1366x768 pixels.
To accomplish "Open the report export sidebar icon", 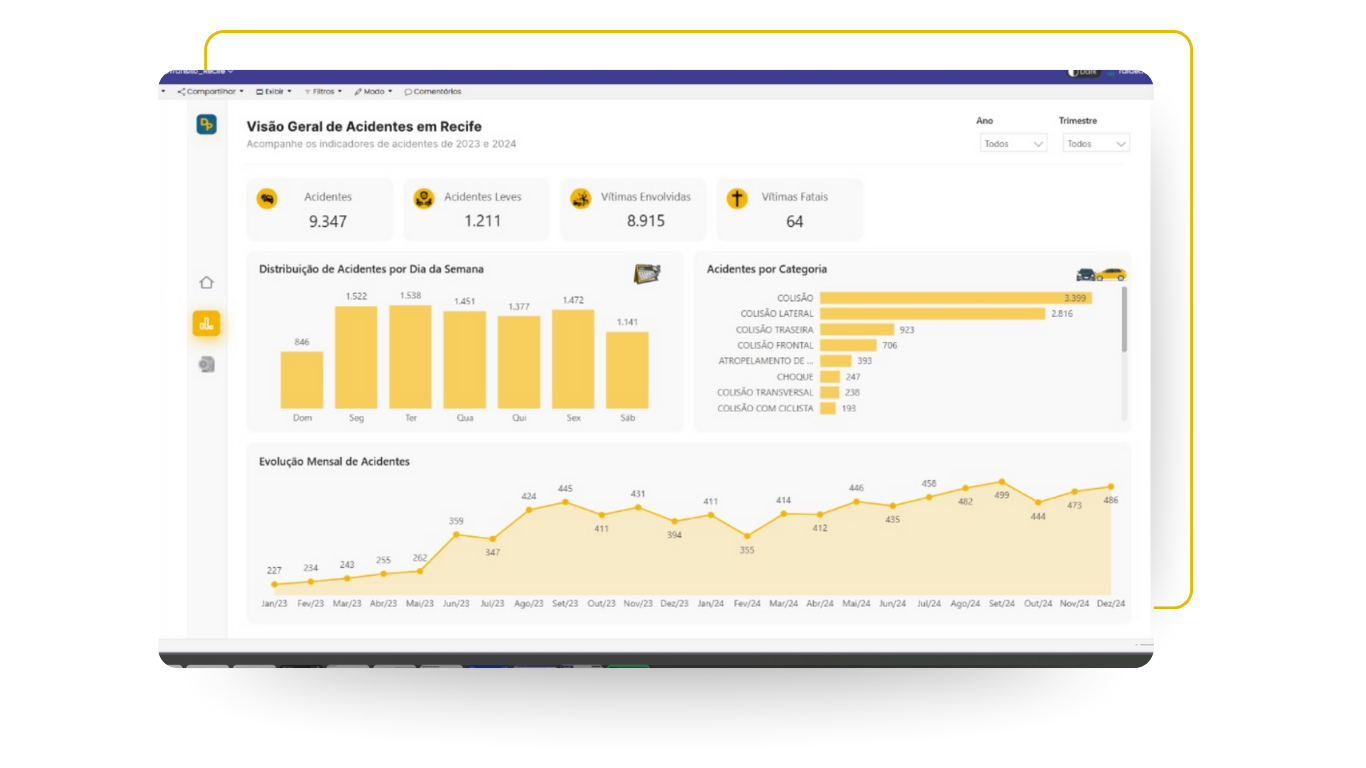I will point(206,364).
